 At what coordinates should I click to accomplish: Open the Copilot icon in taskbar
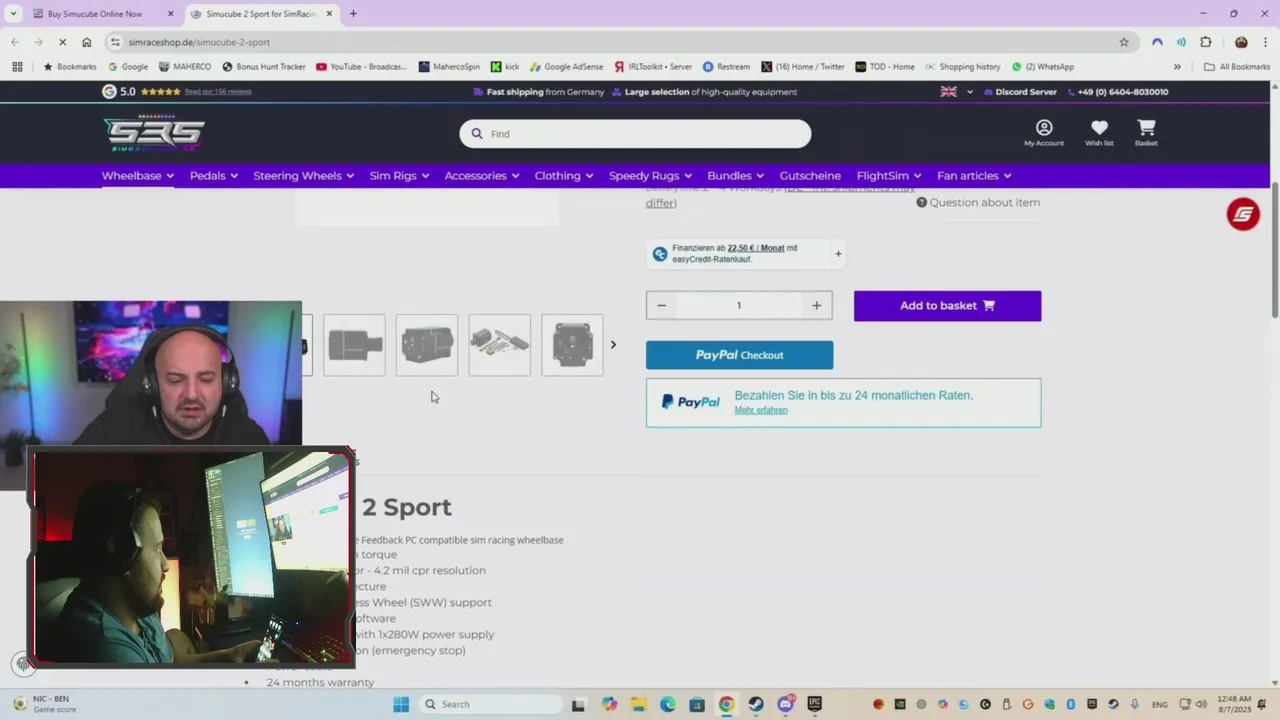(609, 704)
